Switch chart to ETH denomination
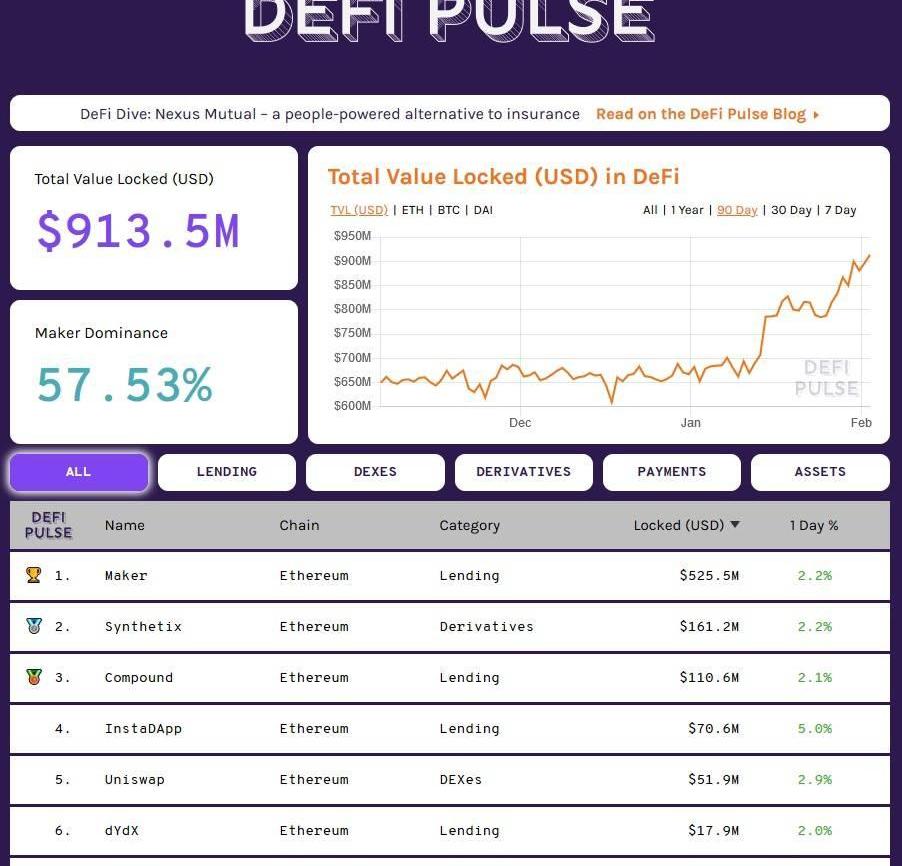 click(x=412, y=210)
